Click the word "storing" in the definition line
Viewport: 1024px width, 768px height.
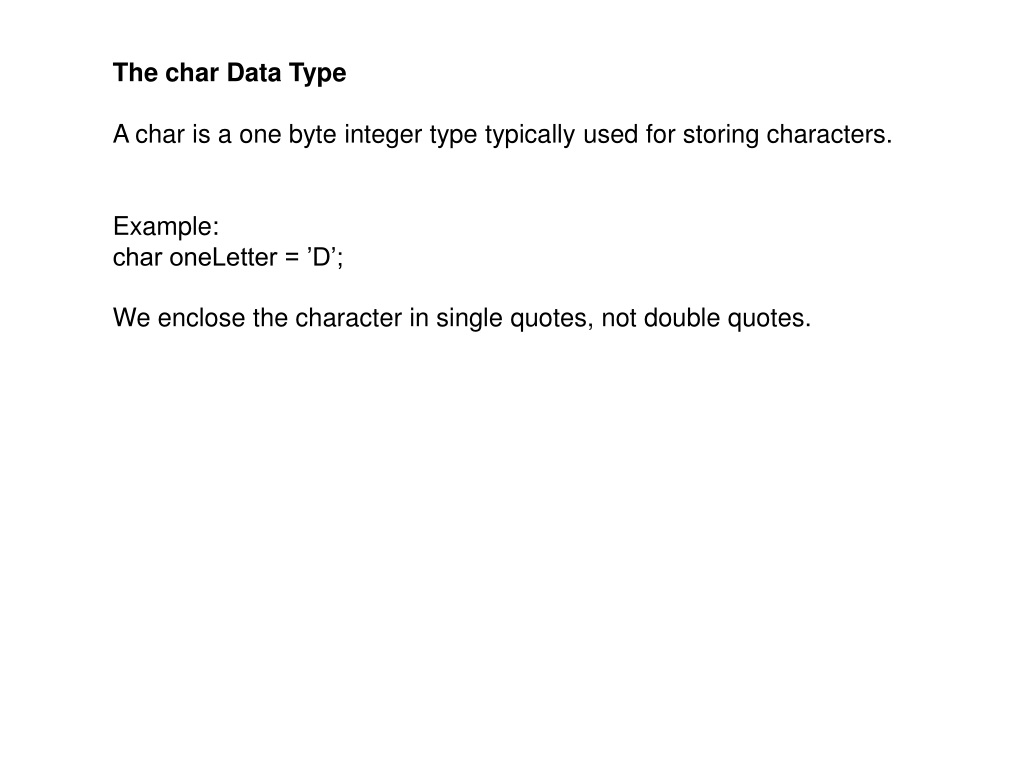click(x=721, y=135)
